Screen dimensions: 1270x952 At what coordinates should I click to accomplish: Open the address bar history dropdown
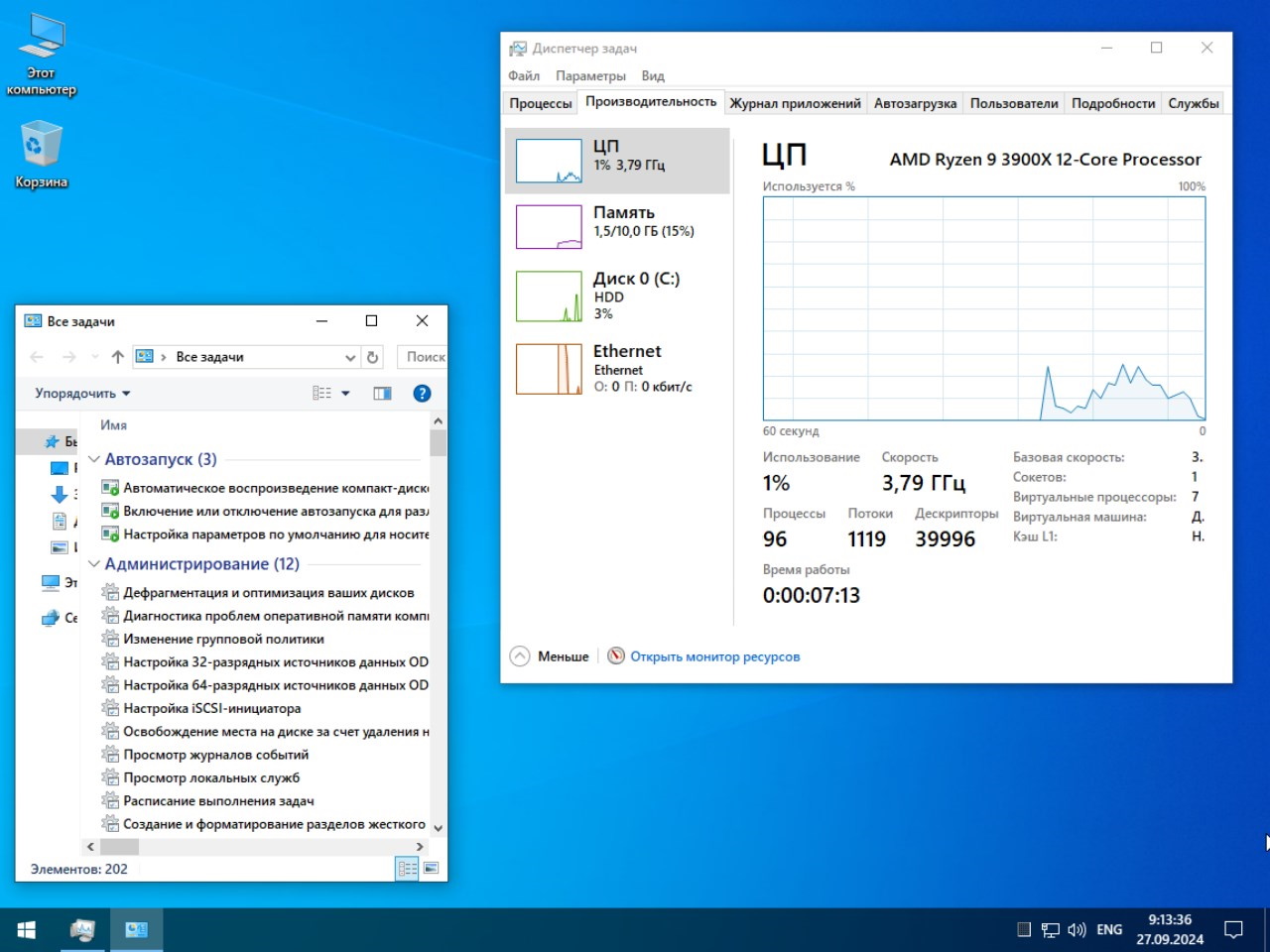pyautogui.click(x=350, y=357)
